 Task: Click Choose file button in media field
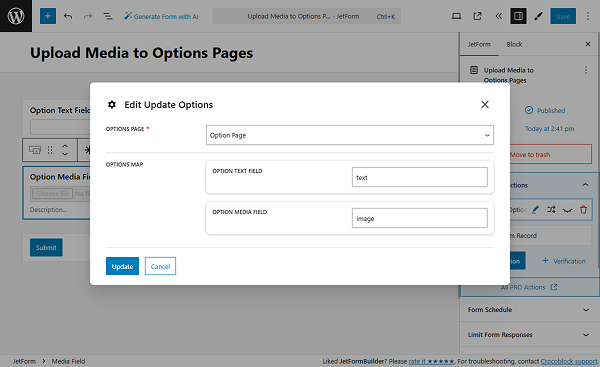tap(53, 194)
